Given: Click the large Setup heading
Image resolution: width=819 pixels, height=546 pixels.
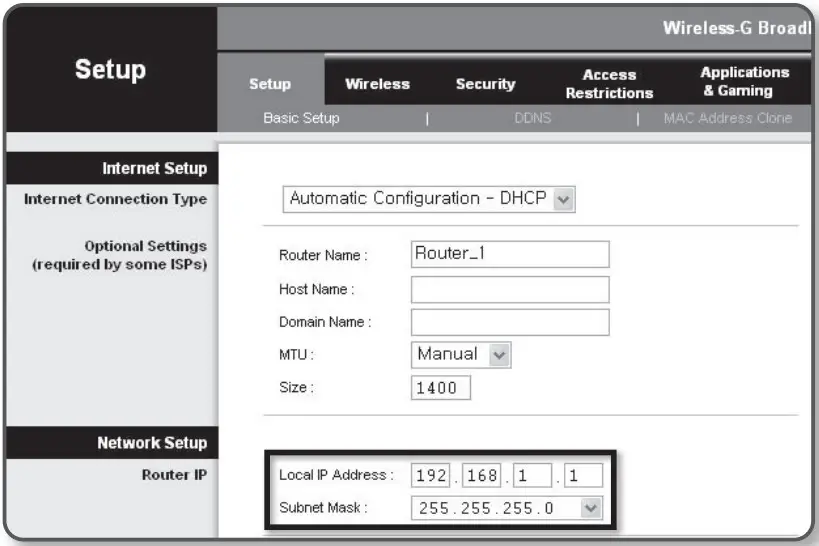Looking at the screenshot, I should [110, 69].
